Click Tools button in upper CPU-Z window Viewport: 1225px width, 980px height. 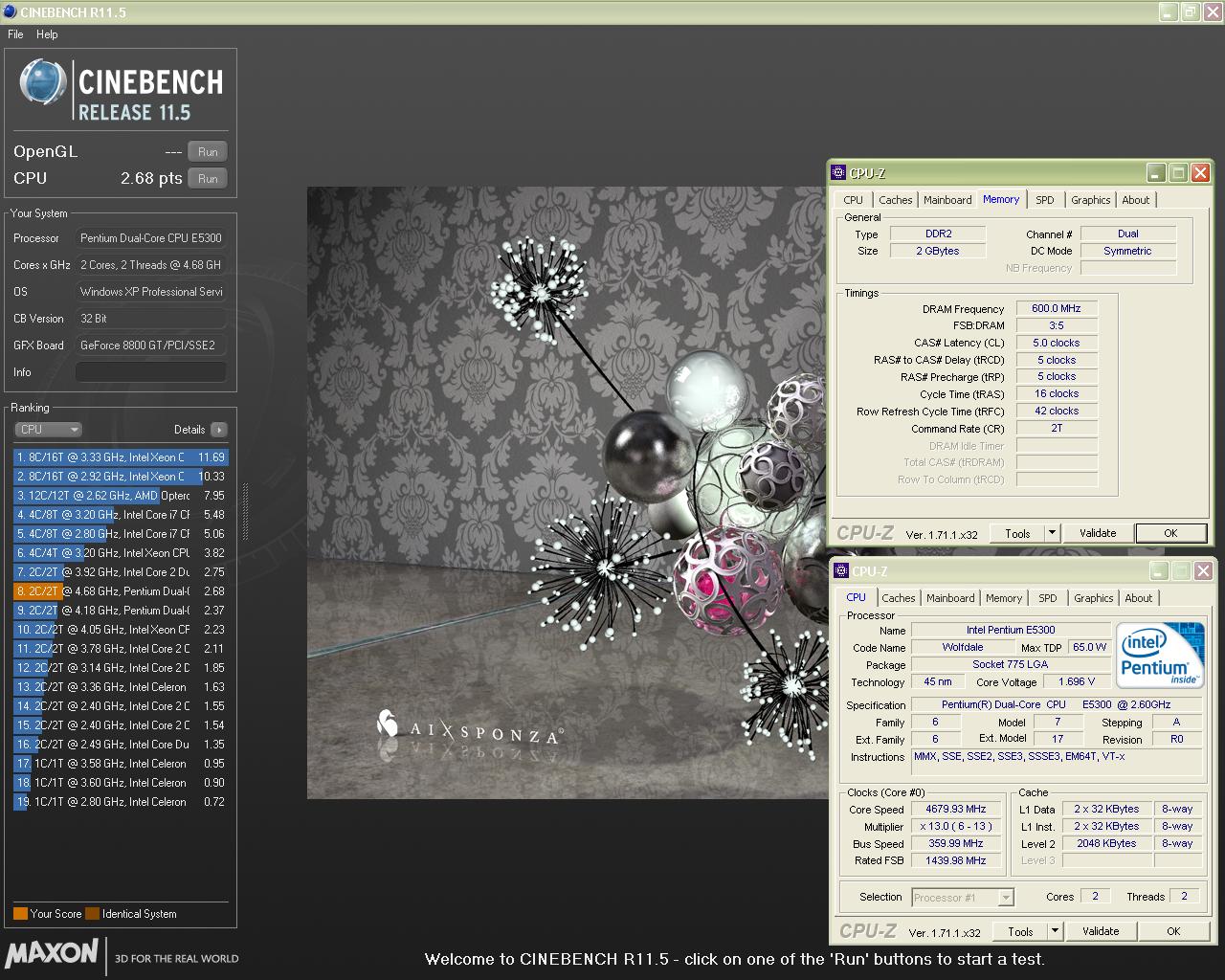click(x=1017, y=533)
